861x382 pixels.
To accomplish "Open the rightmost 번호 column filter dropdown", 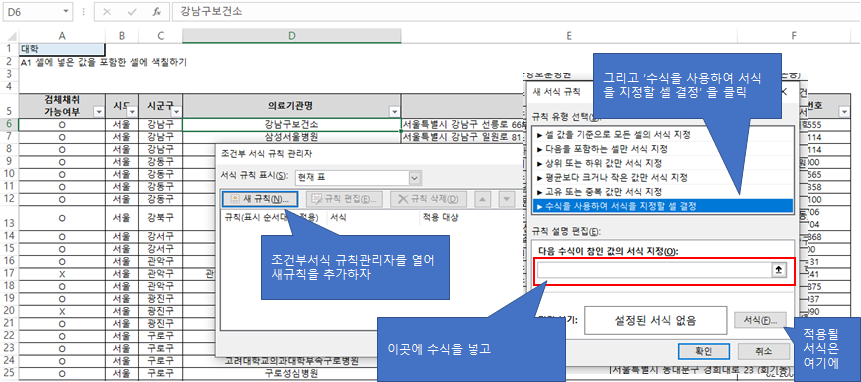I will click(845, 112).
